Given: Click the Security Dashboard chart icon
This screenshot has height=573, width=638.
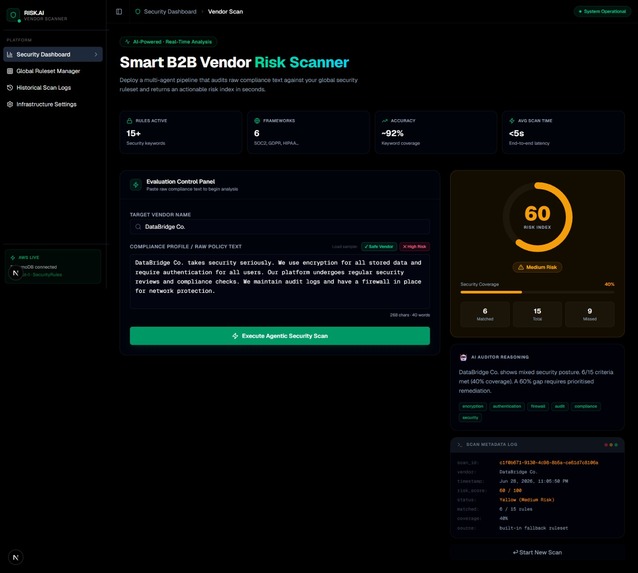Looking at the screenshot, I should coord(10,55).
